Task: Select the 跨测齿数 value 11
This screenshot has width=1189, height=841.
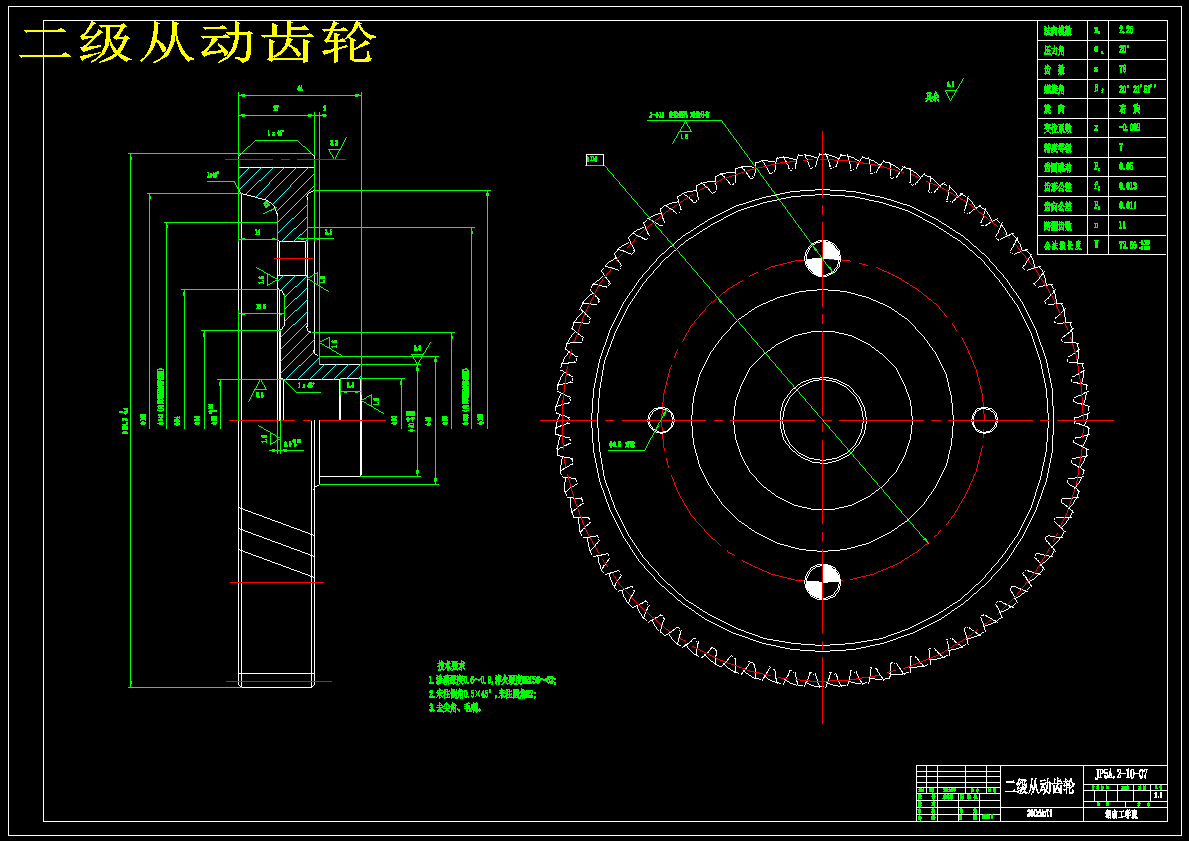Action: coord(1122,225)
